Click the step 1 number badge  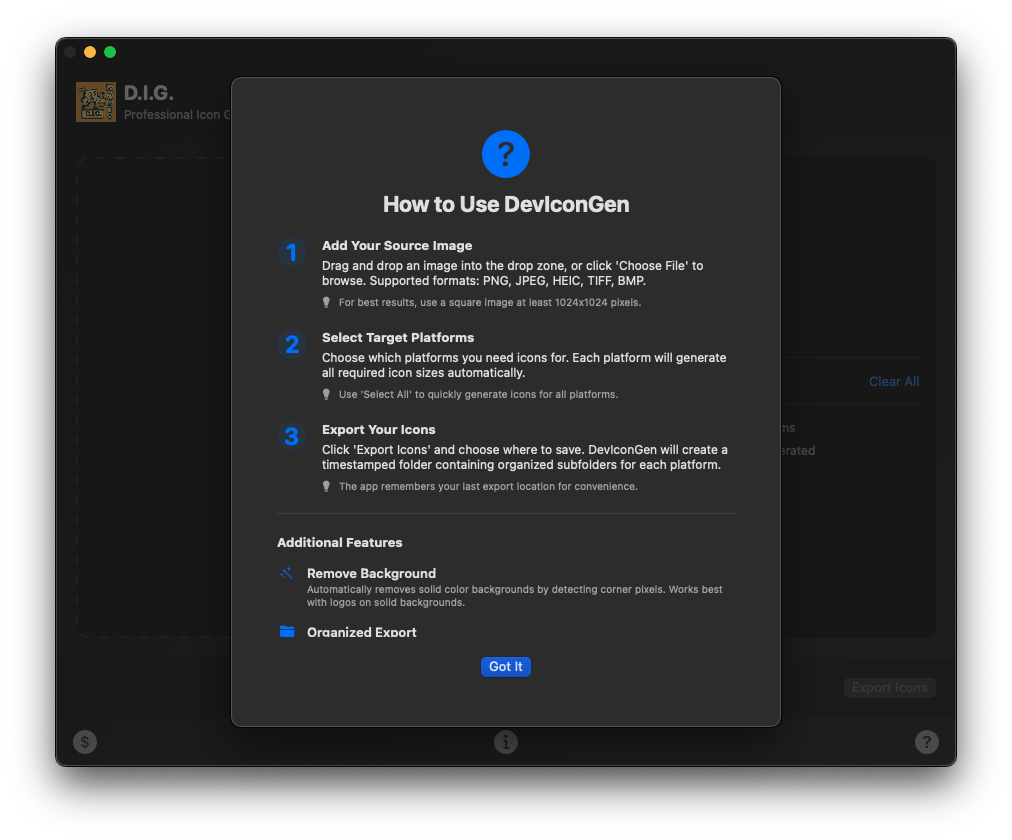pyautogui.click(x=291, y=253)
